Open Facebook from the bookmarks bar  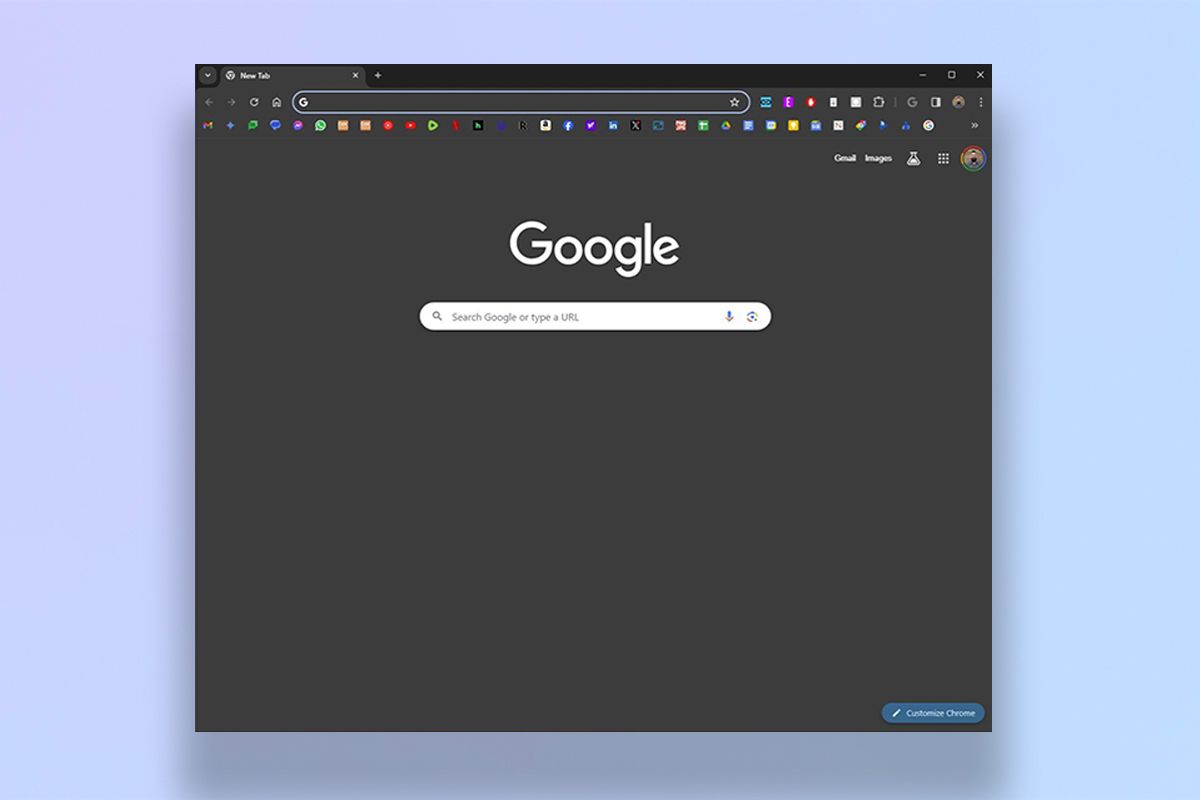click(x=569, y=126)
